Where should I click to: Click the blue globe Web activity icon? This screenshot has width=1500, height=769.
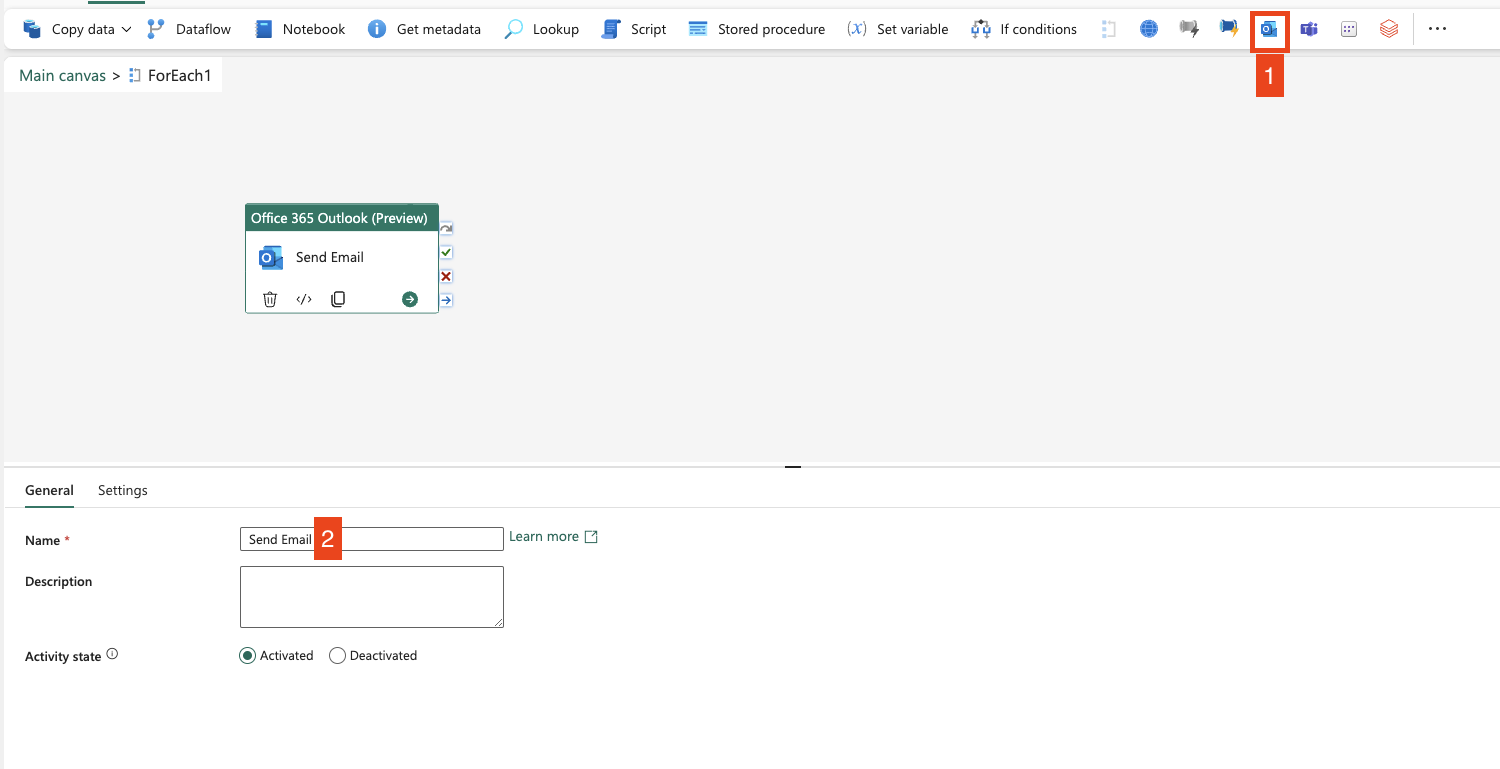(1149, 30)
